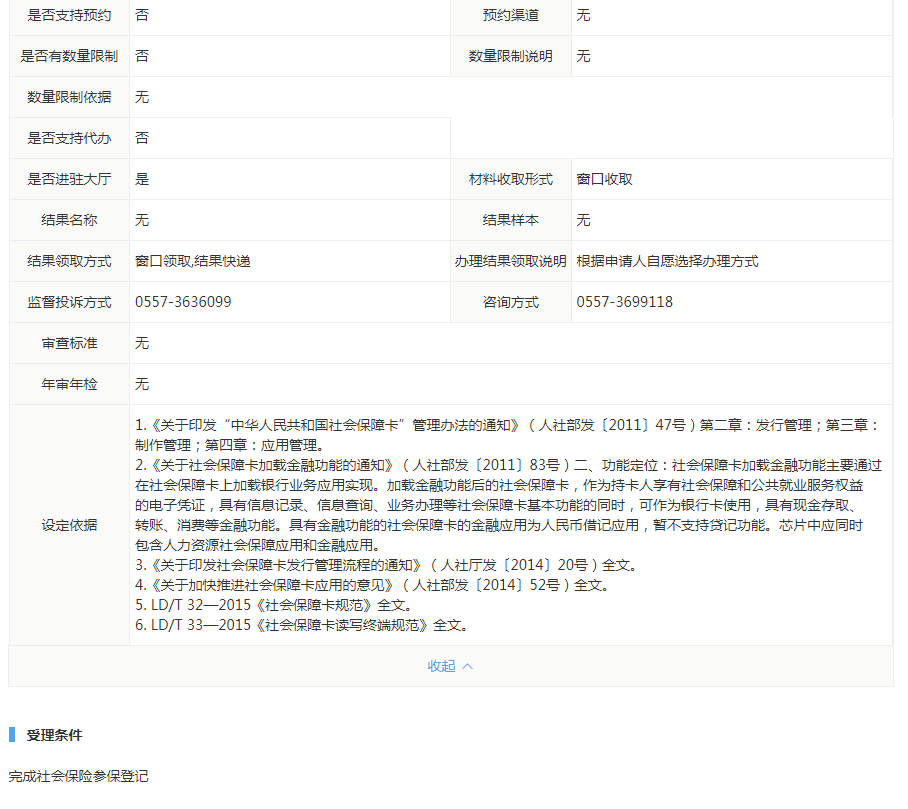
Task: Click the 受理条件 section heading
Action: [x=55, y=735]
